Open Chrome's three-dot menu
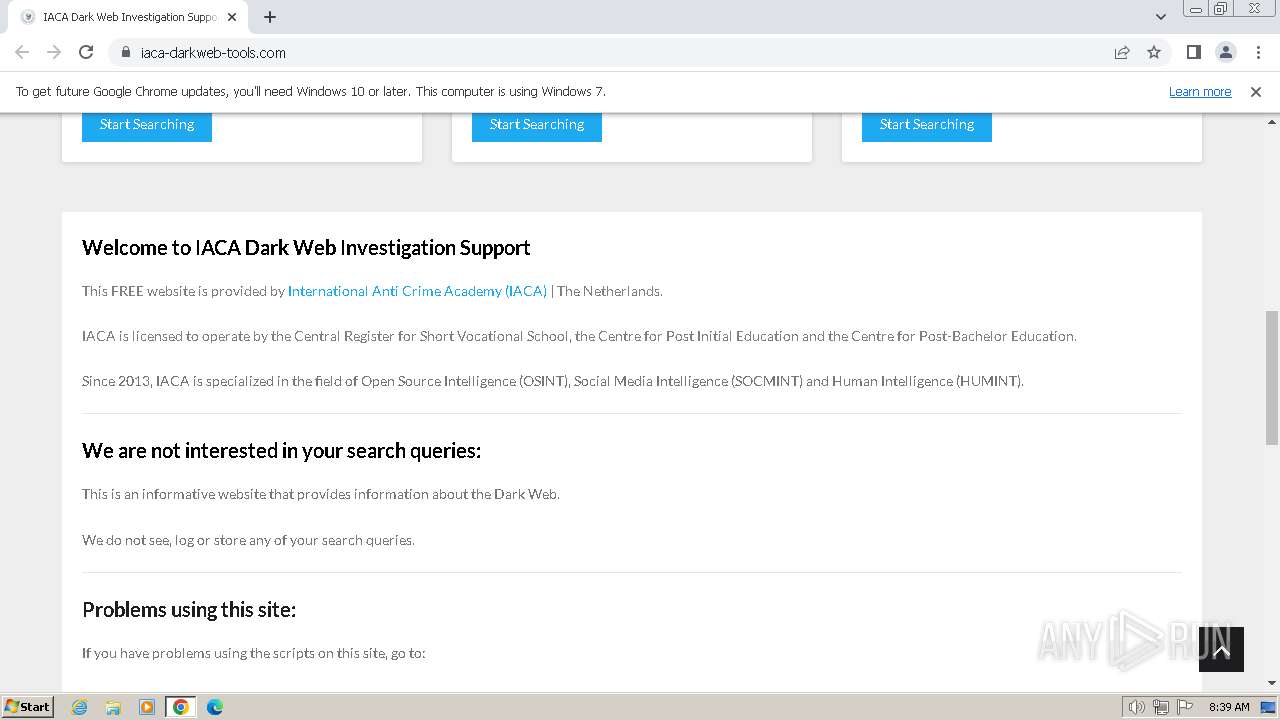 click(x=1258, y=52)
